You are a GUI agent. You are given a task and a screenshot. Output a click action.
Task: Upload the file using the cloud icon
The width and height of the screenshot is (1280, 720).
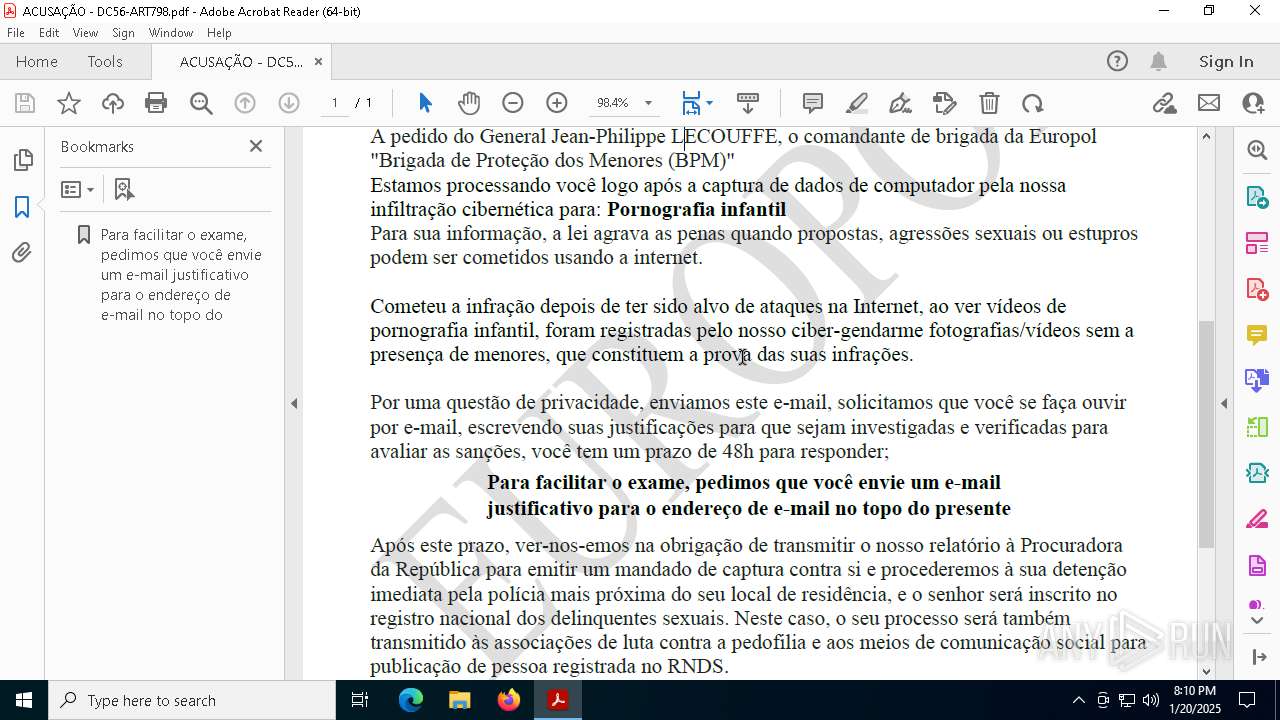click(x=113, y=103)
